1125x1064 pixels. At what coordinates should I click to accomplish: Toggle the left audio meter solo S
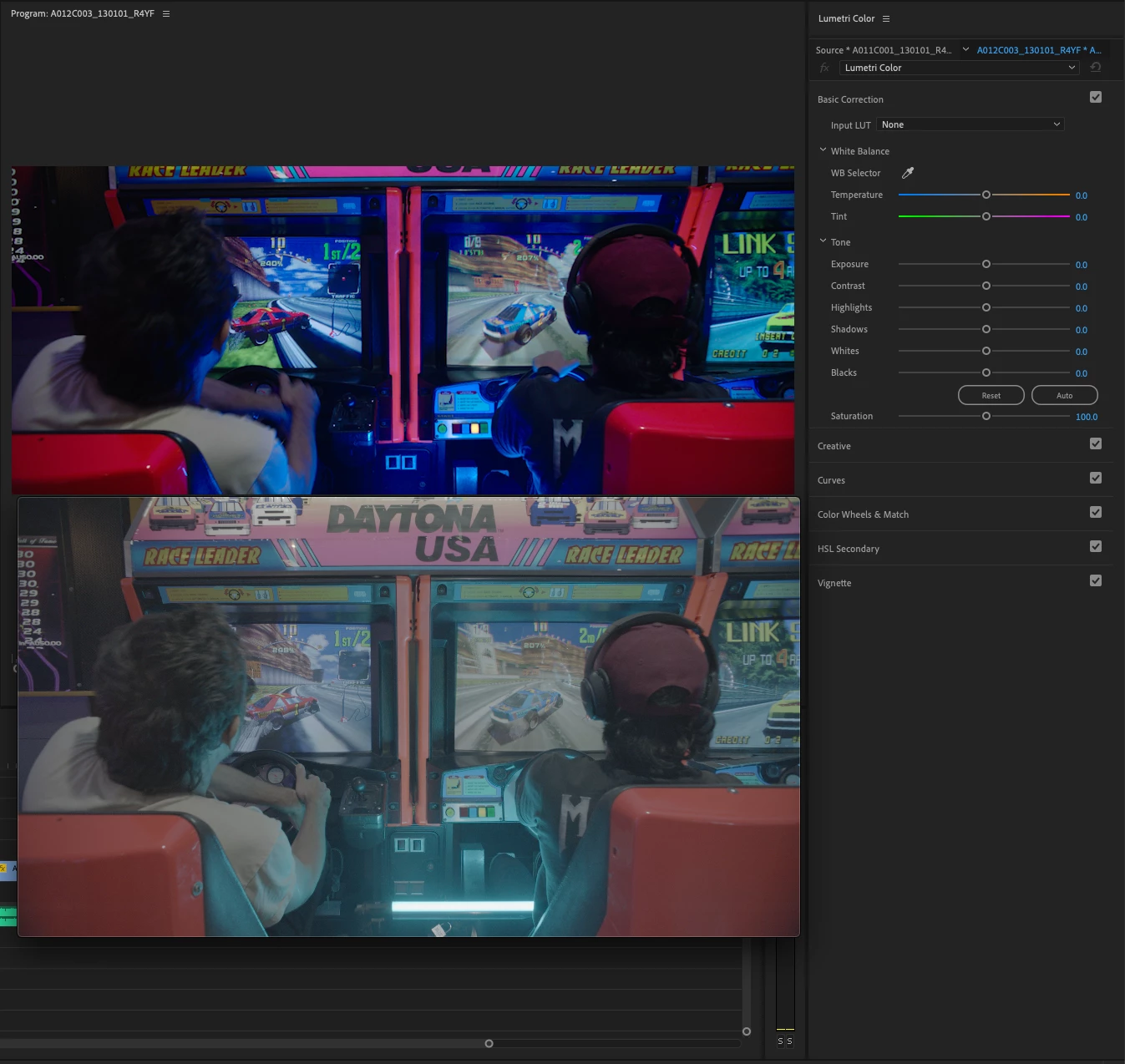tap(781, 1041)
